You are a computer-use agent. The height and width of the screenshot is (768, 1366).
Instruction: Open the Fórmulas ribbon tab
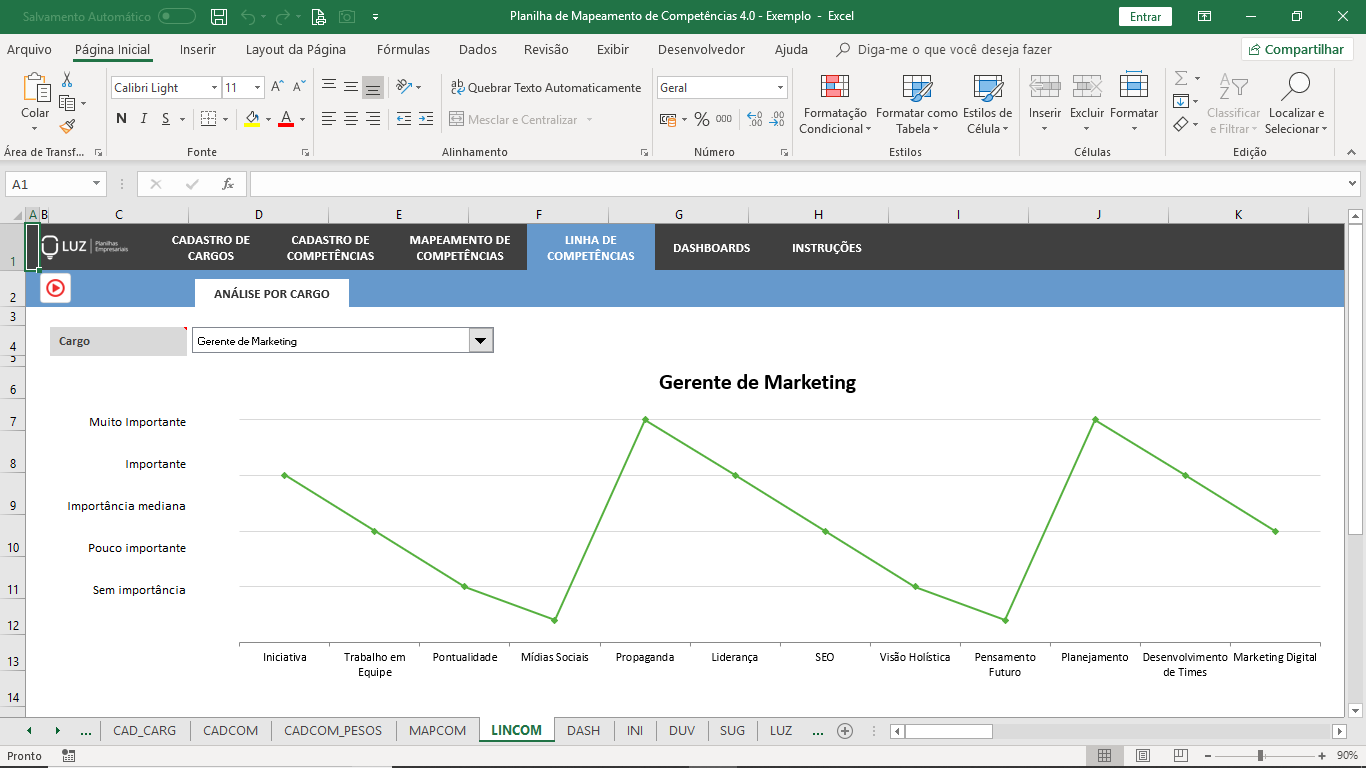click(x=403, y=50)
